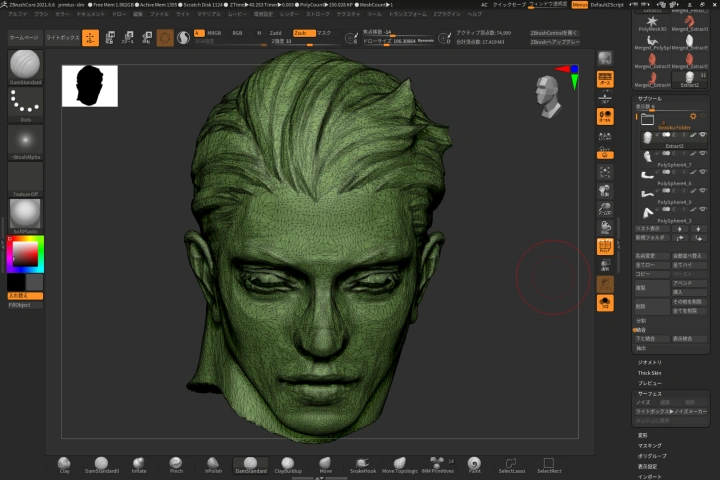This screenshot has height=480, width=720.
Task: Open the Zプラグイン menu
Action: (x=447, y=14)
